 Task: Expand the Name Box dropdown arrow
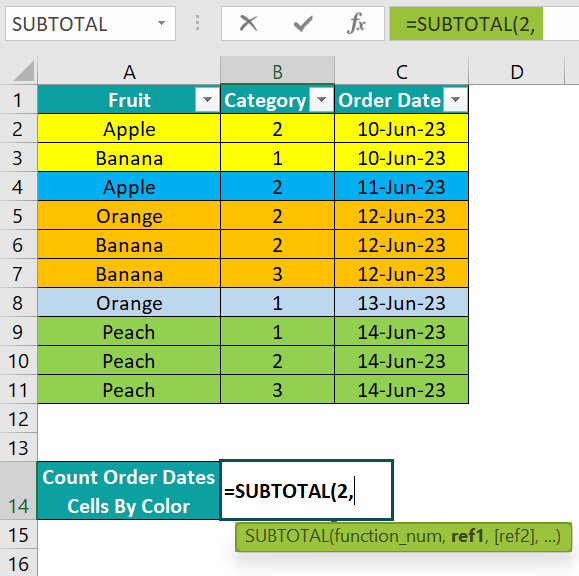pyautogui.click(x=161, y=23)
